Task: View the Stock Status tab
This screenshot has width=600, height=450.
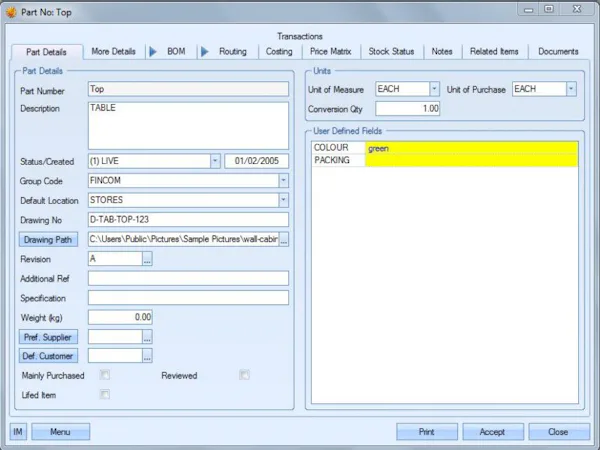Action: 391,51
